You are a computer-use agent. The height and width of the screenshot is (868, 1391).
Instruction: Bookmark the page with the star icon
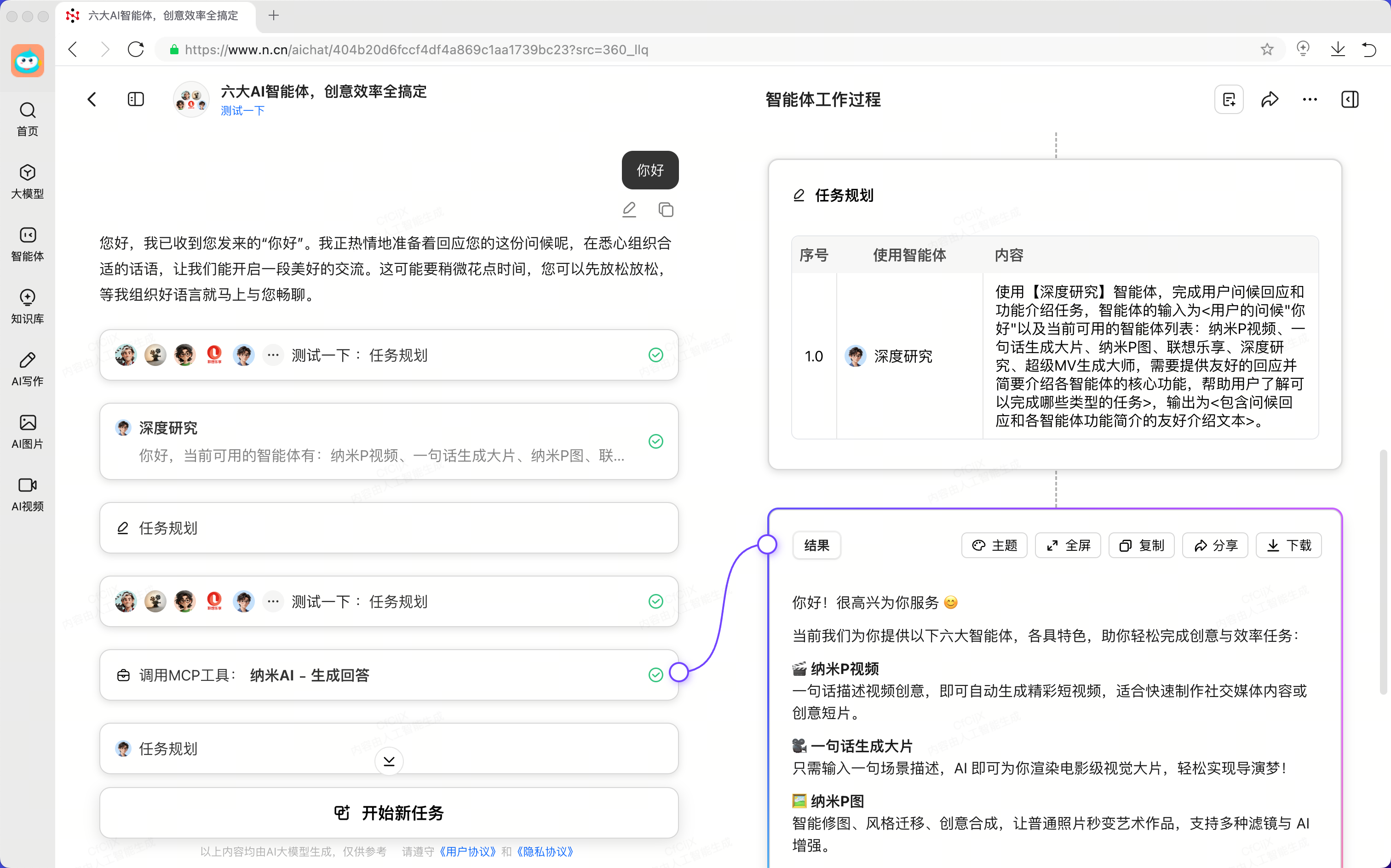tap(1267, 49)
